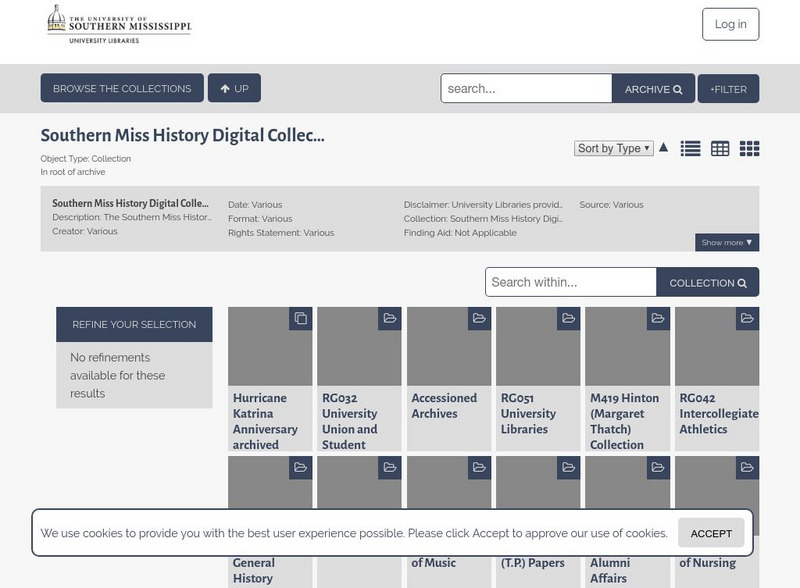Click the Log in button

click(x=730, y=24)
